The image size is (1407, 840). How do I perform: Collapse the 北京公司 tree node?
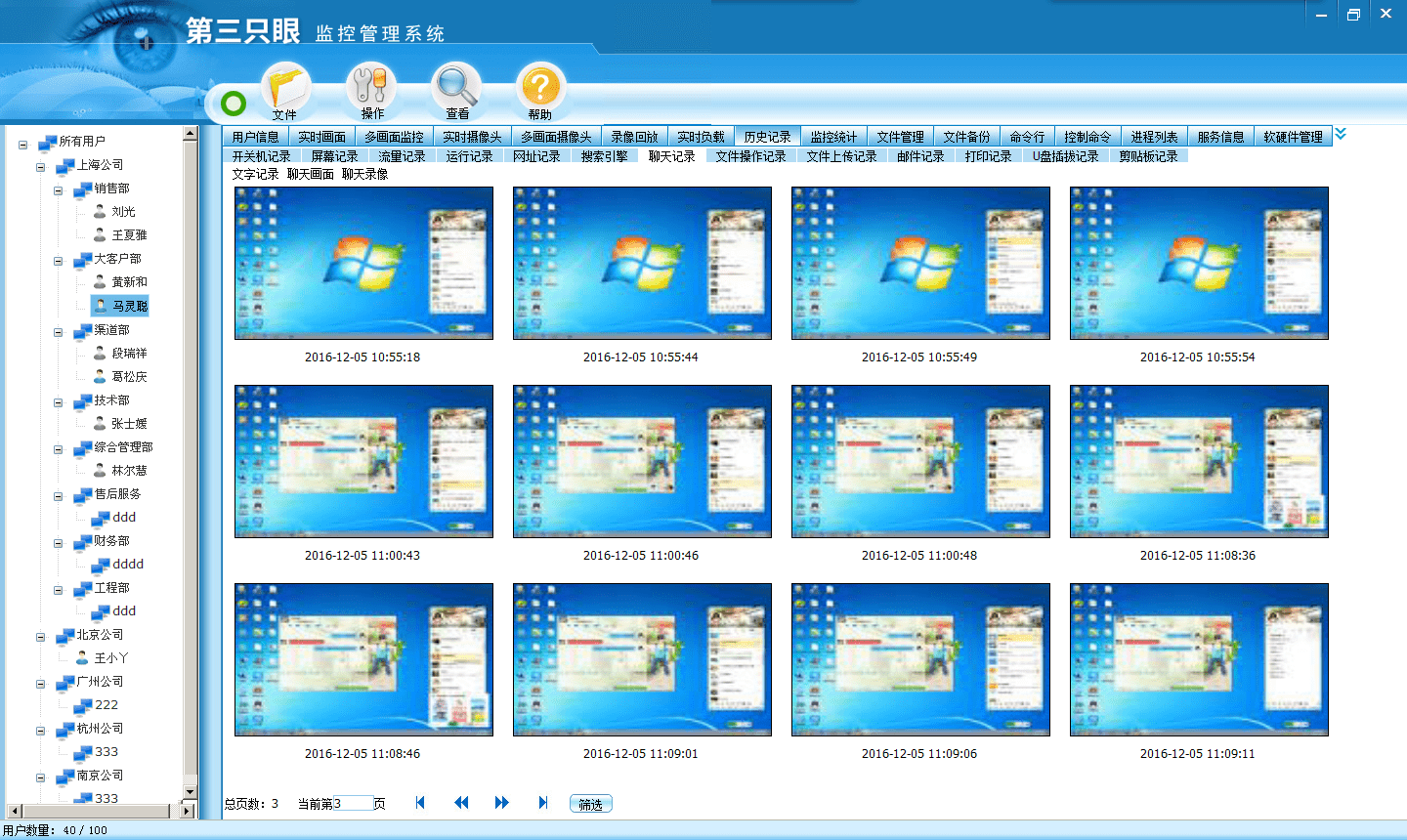[x=41, y=637]
